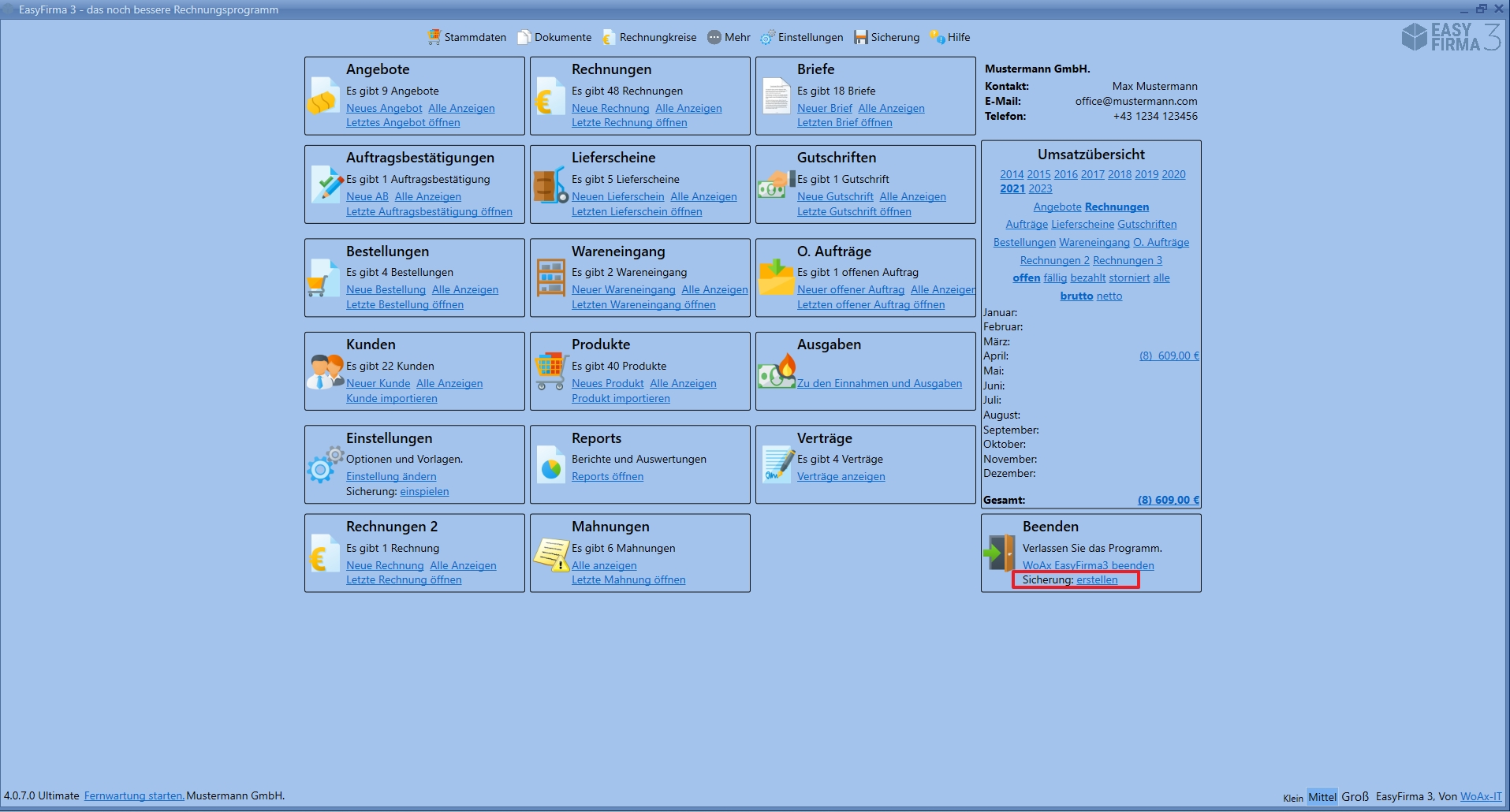Click the Einstellungen gears icon
Viewport: 1510px width, 812px height.
[x=325, y=465]
